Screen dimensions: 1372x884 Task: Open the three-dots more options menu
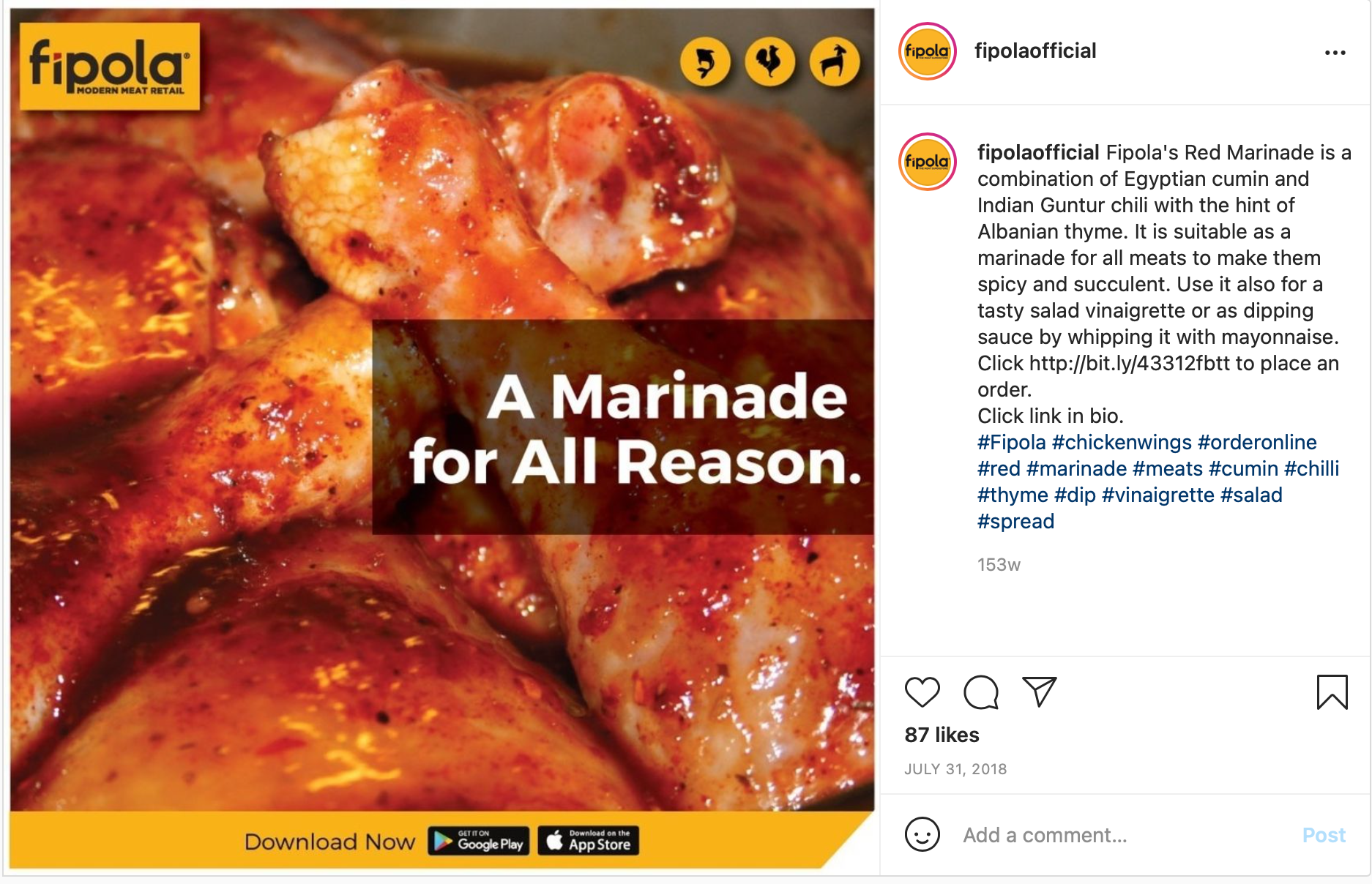point(1335,53)
